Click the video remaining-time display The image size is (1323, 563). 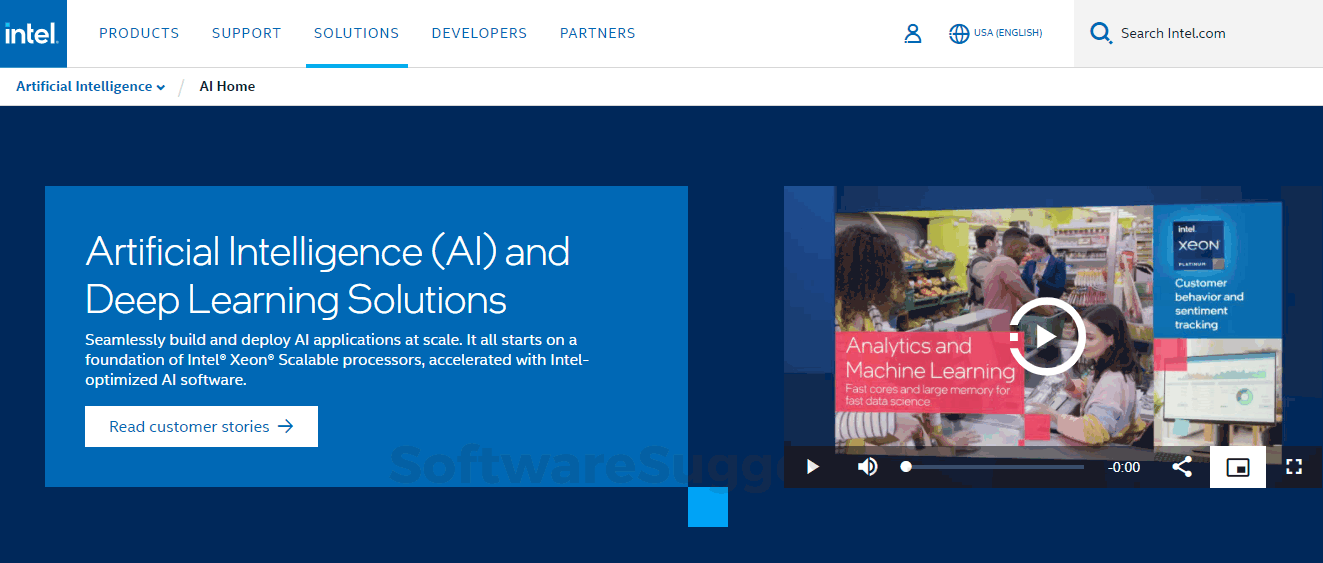pos(1124,467)
